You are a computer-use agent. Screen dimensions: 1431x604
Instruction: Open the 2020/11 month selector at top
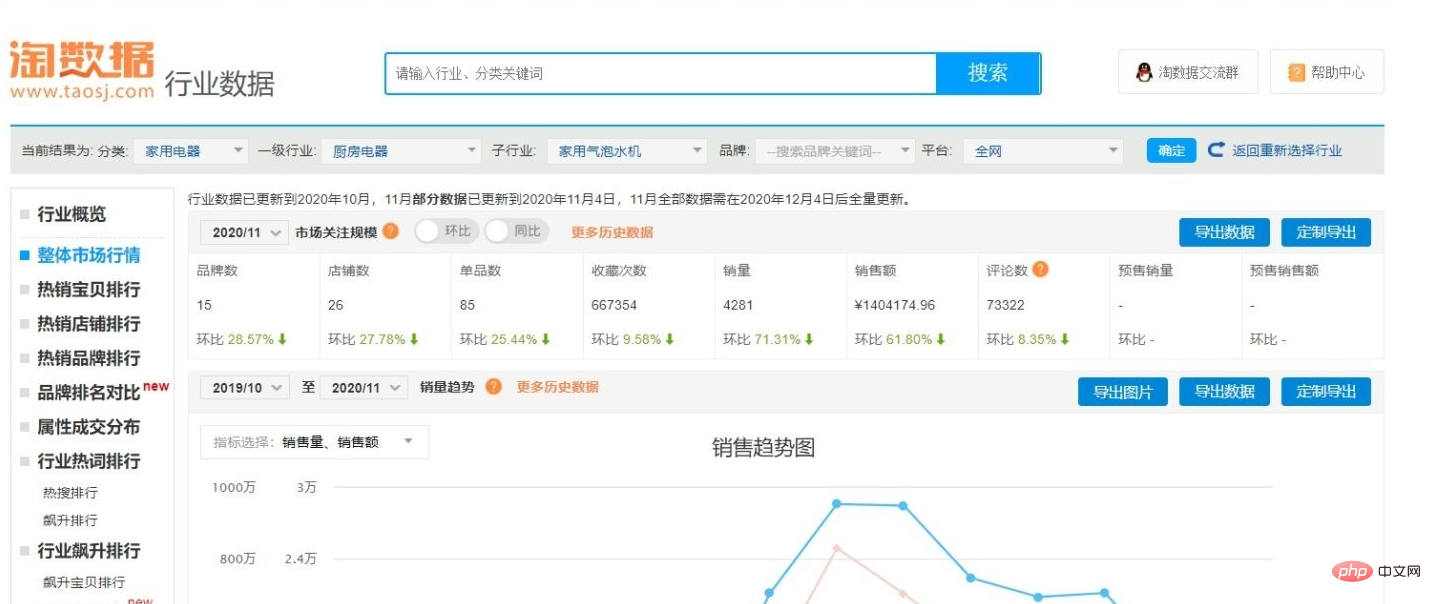tap(245, 232)
